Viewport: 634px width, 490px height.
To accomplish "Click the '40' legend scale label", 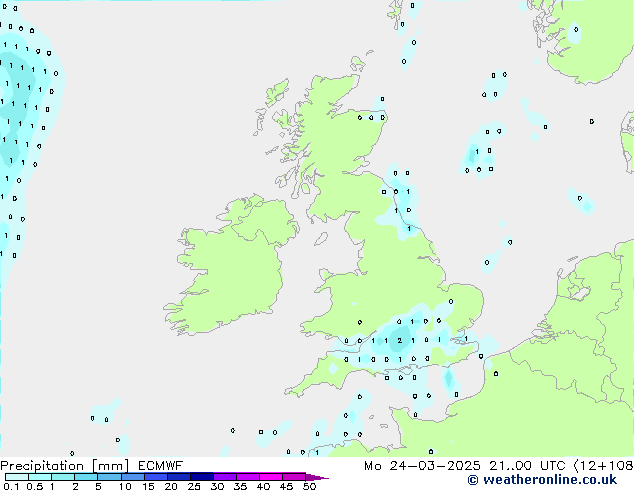I will tap(263, 486).
